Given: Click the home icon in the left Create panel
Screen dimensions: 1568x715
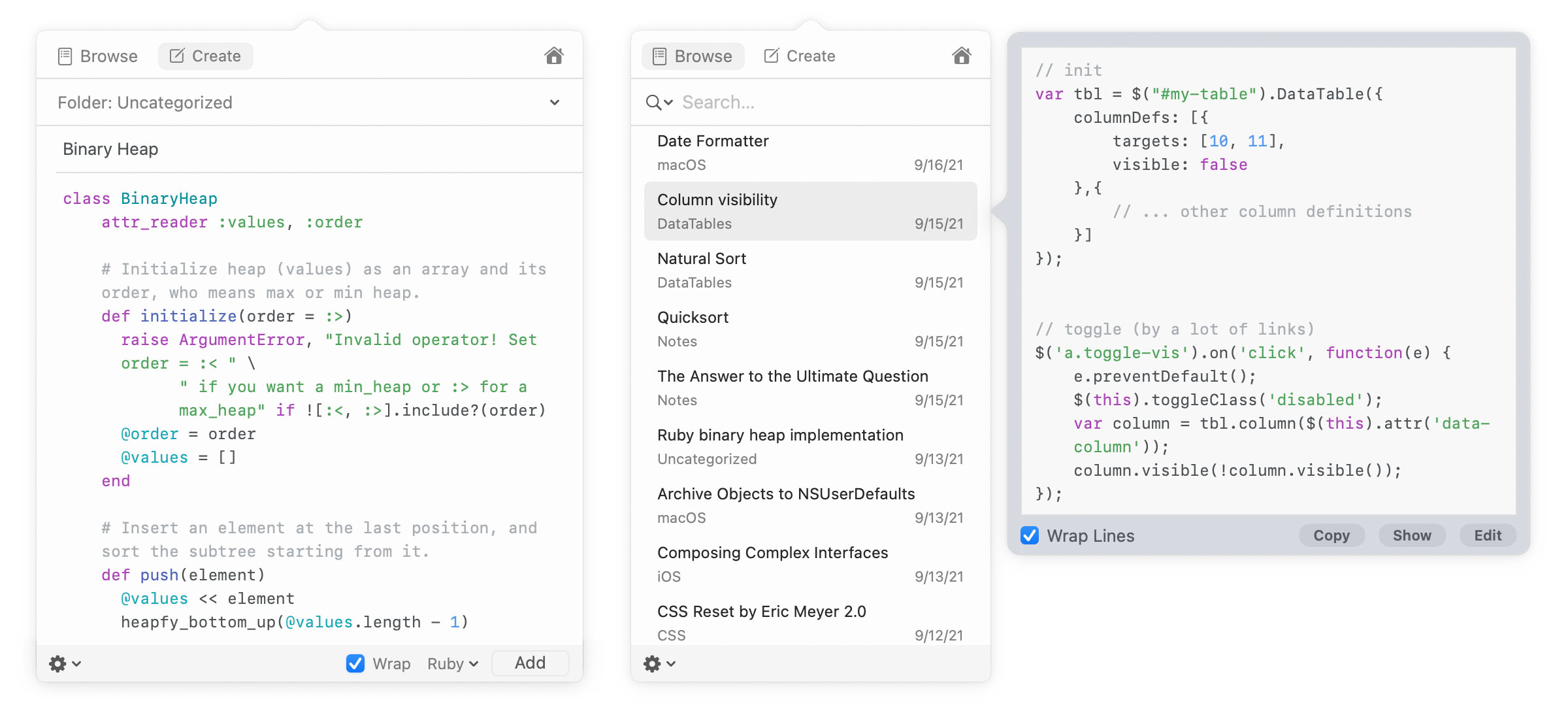Looking at the screenshot, I should [554, 56].
